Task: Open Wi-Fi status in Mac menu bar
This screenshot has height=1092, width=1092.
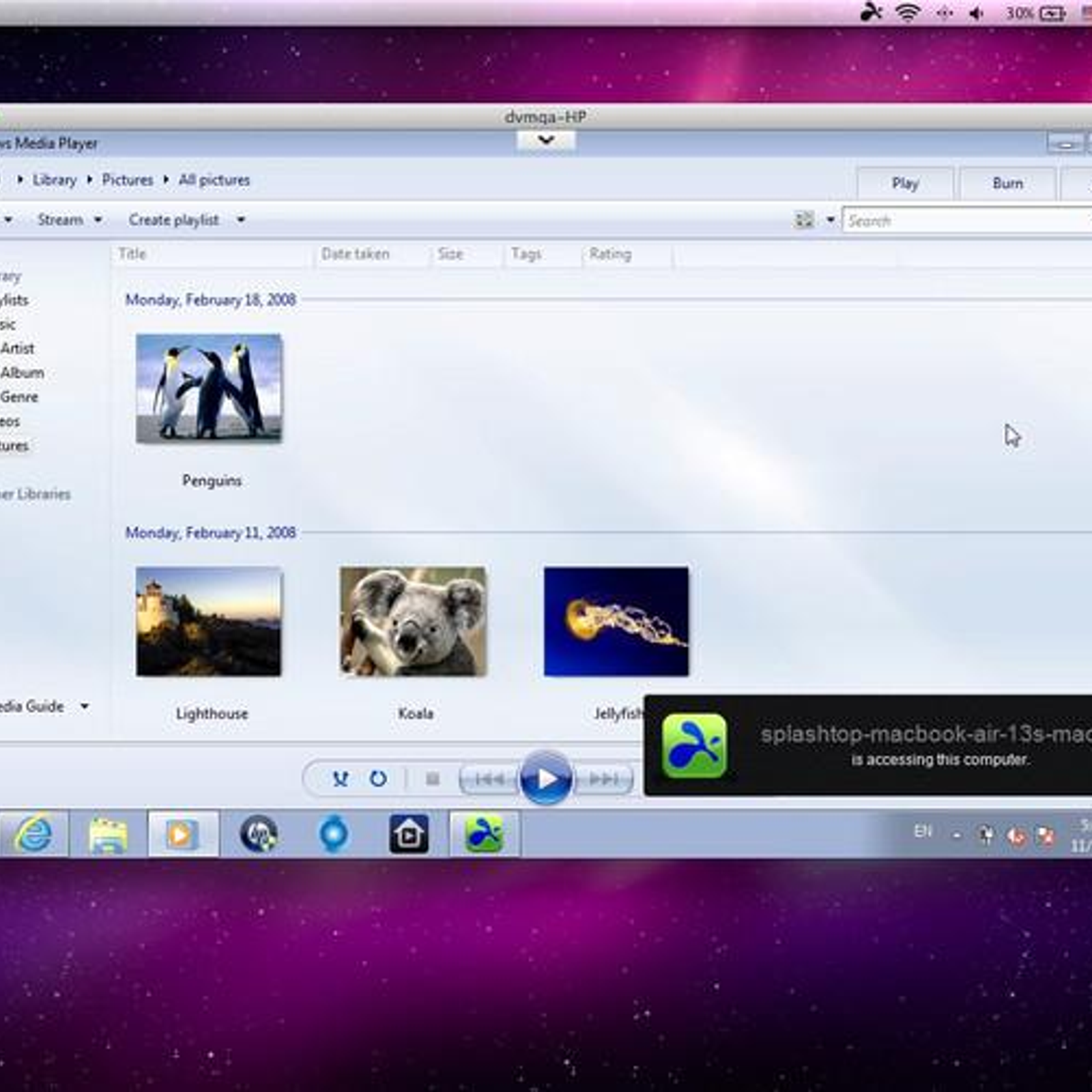Action: pyautogui.click(x=908, y=12)
